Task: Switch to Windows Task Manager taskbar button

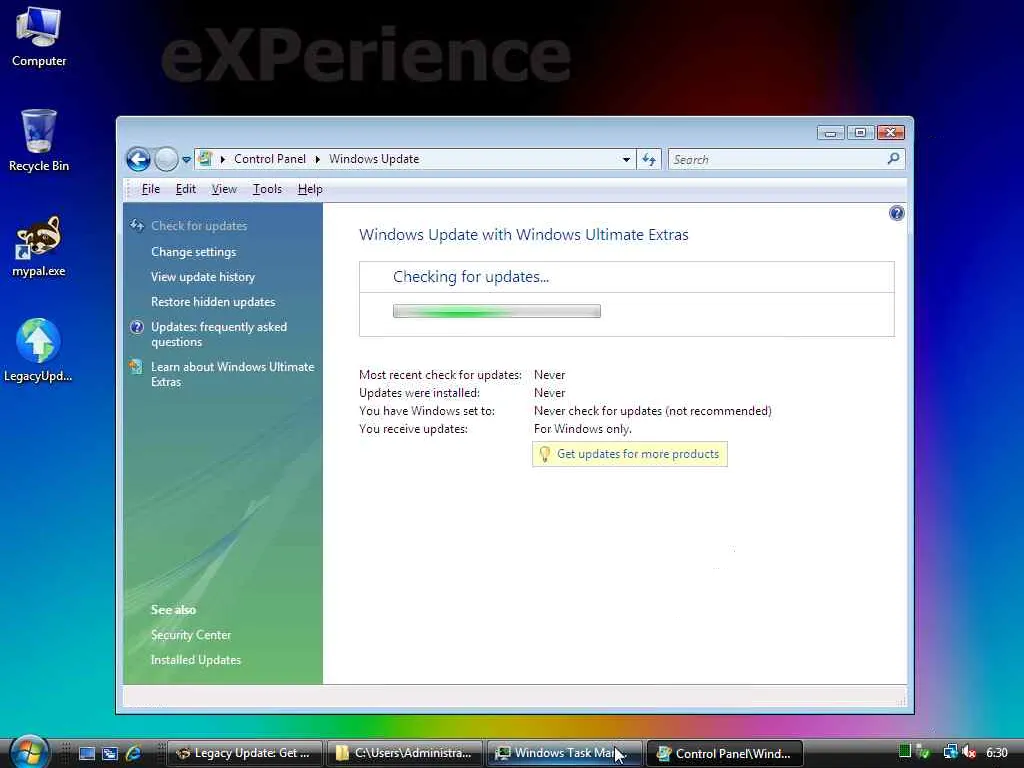Action: coord(564,753)
